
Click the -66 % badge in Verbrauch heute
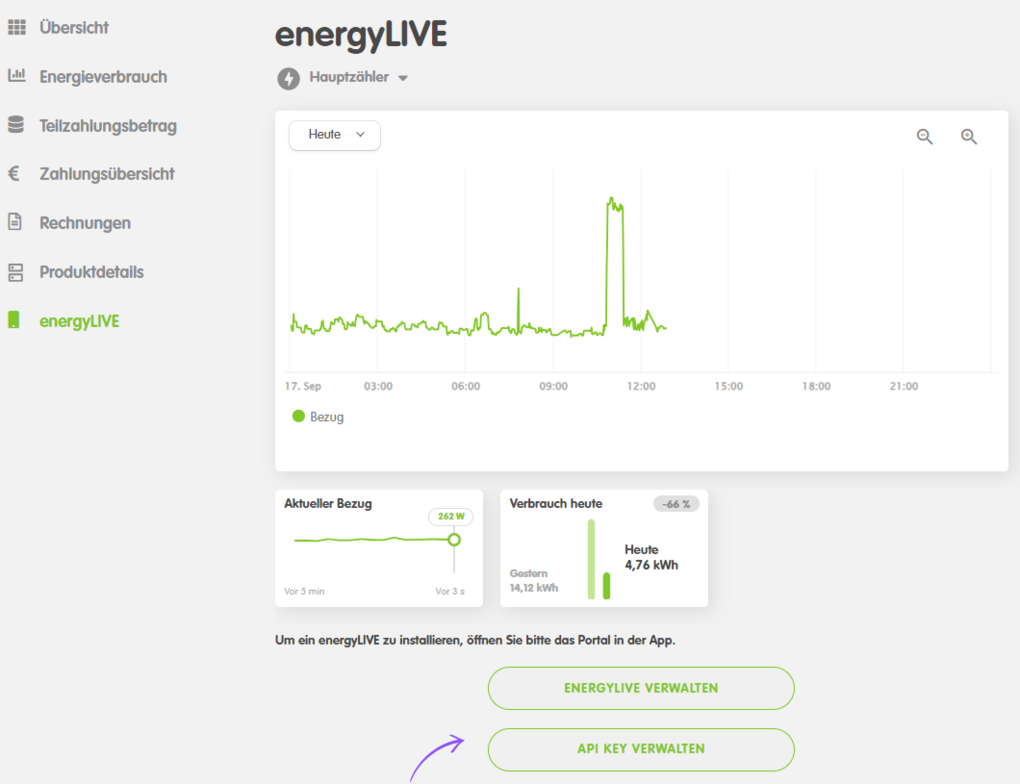677,504
